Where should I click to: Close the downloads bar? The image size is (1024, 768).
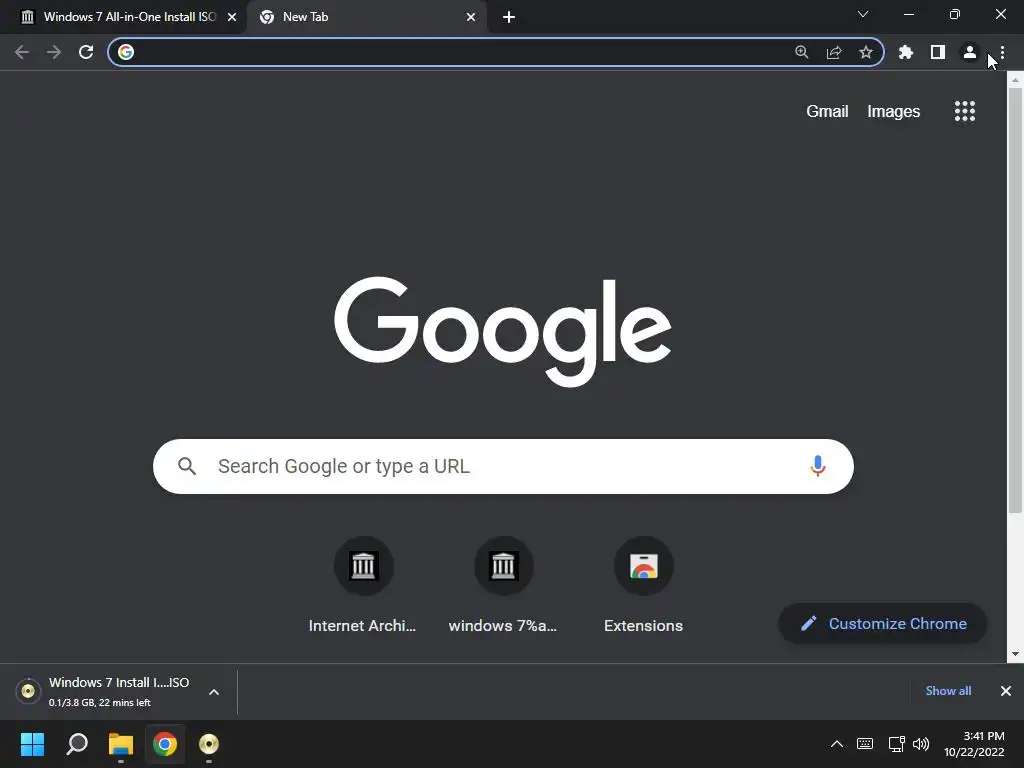point(1006,691)
